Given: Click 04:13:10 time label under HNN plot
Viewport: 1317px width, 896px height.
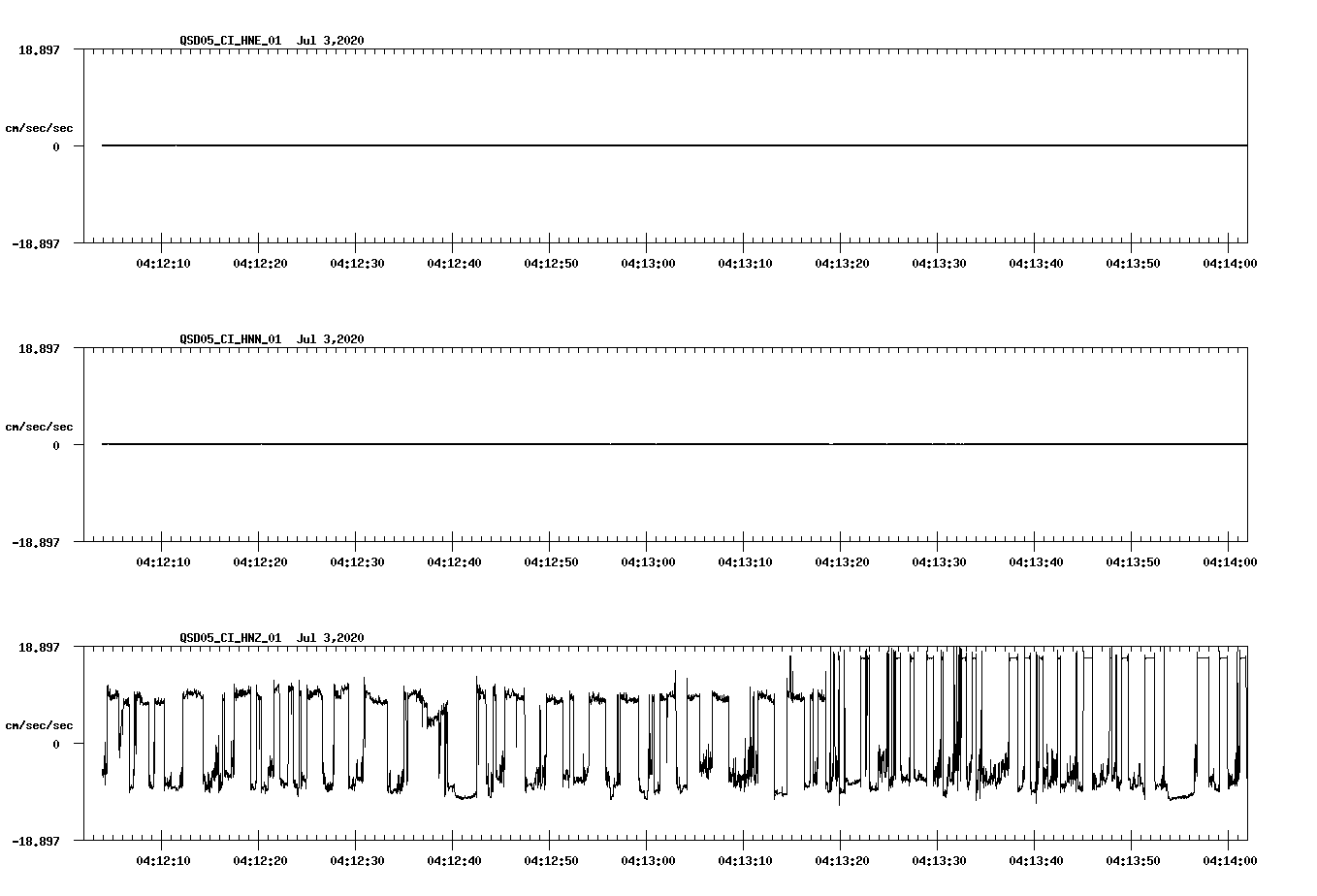Looking at the screenshot, I should [745, 562].
